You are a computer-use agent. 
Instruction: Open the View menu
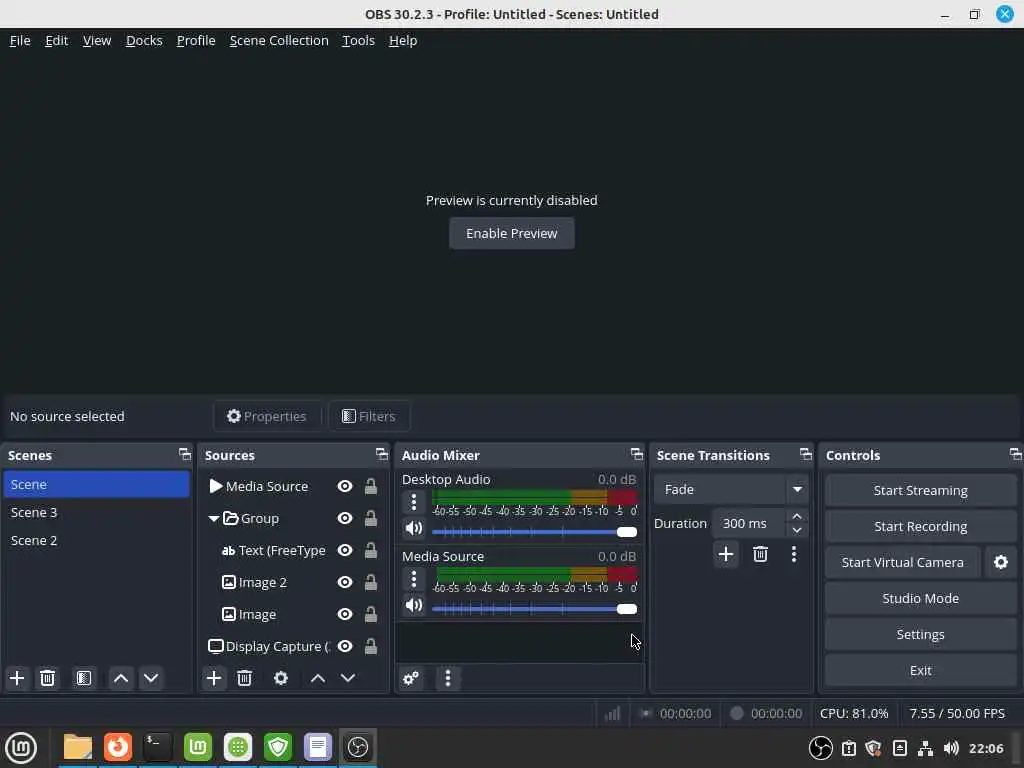click(97, 40)
